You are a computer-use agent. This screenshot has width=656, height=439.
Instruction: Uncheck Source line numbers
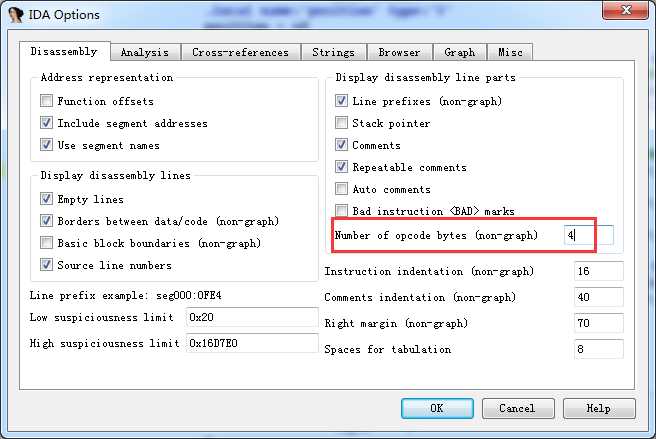tap(46, 265)
